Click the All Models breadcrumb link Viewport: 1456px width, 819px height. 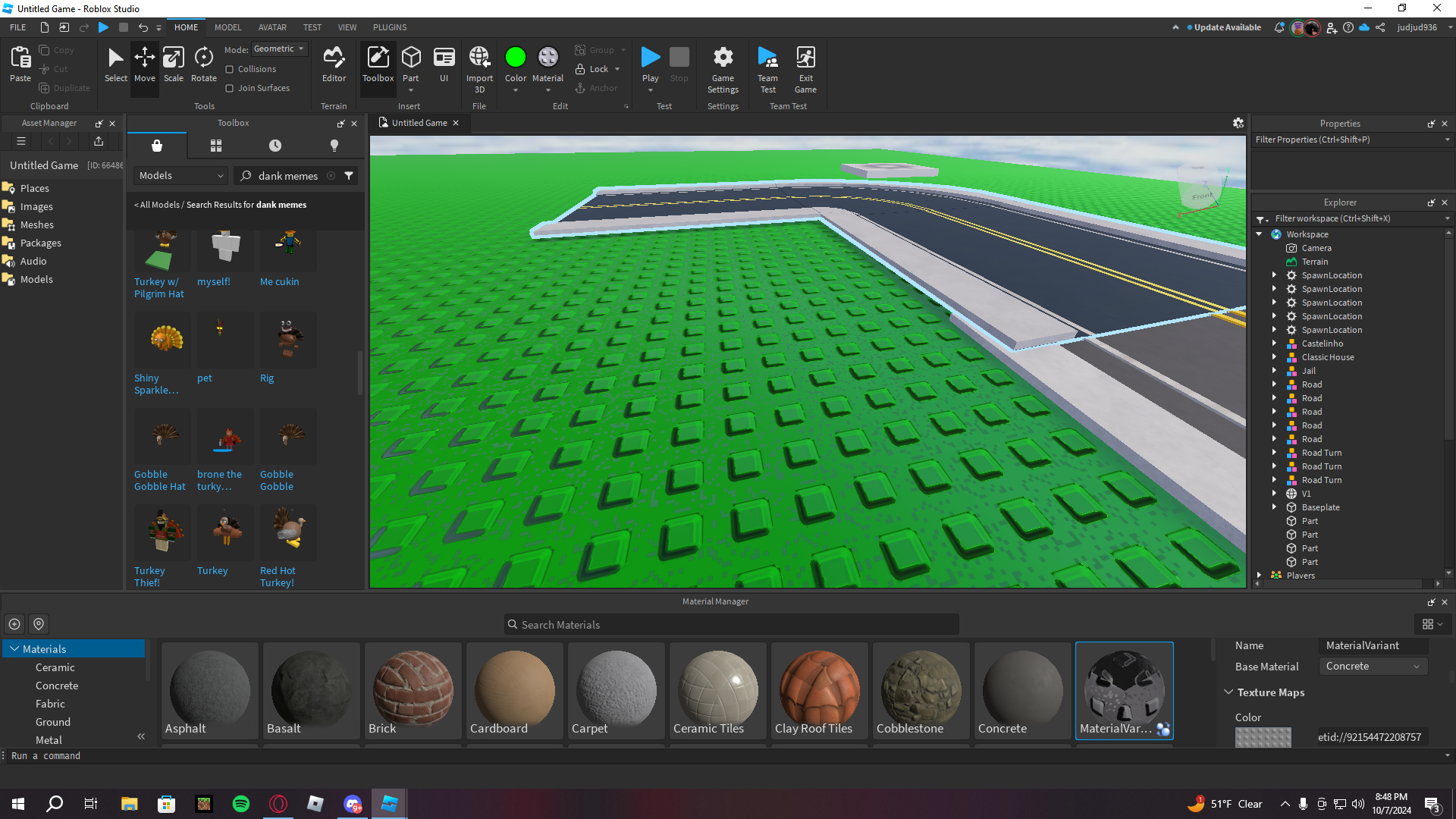tap(159, 205)
